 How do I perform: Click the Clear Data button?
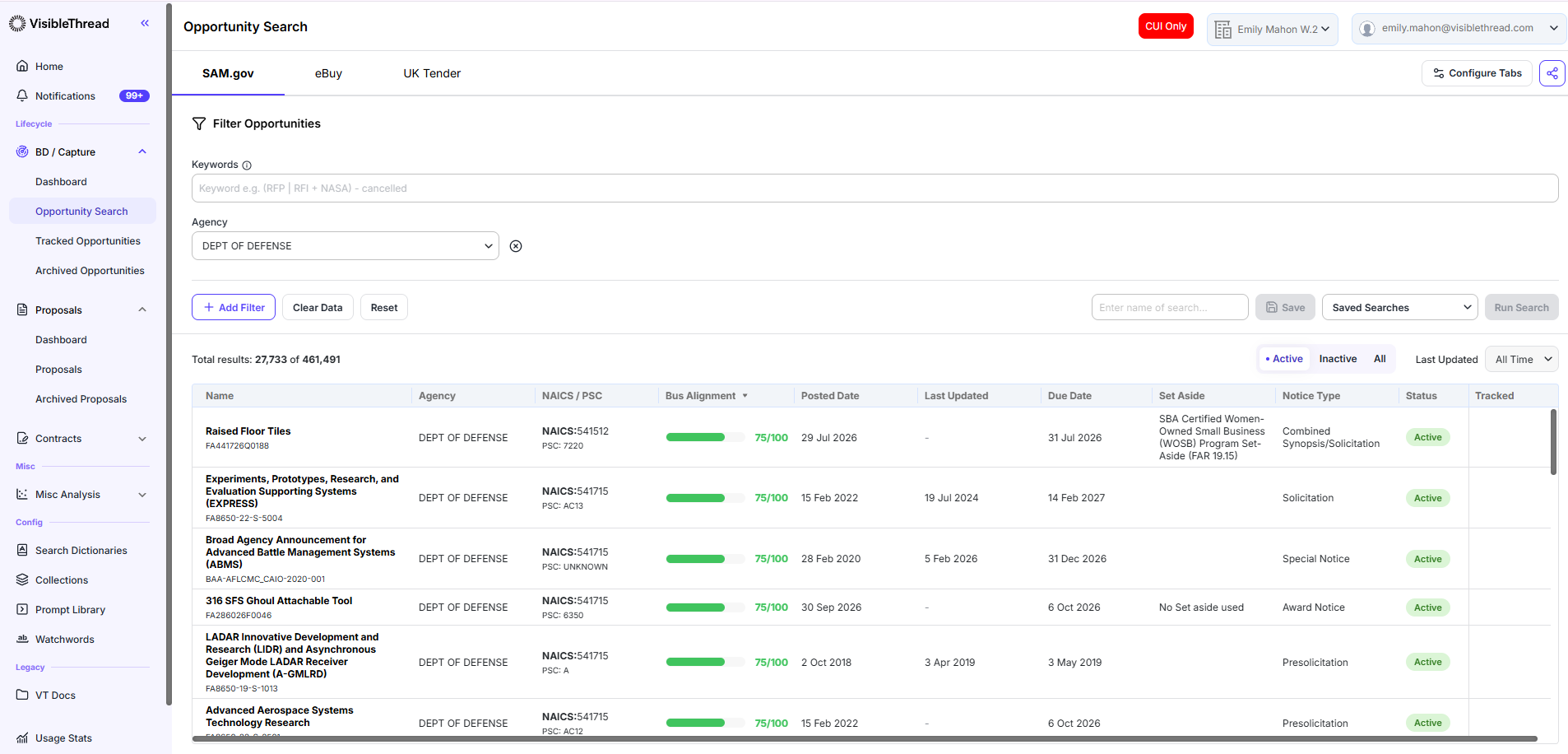(318, 307)
